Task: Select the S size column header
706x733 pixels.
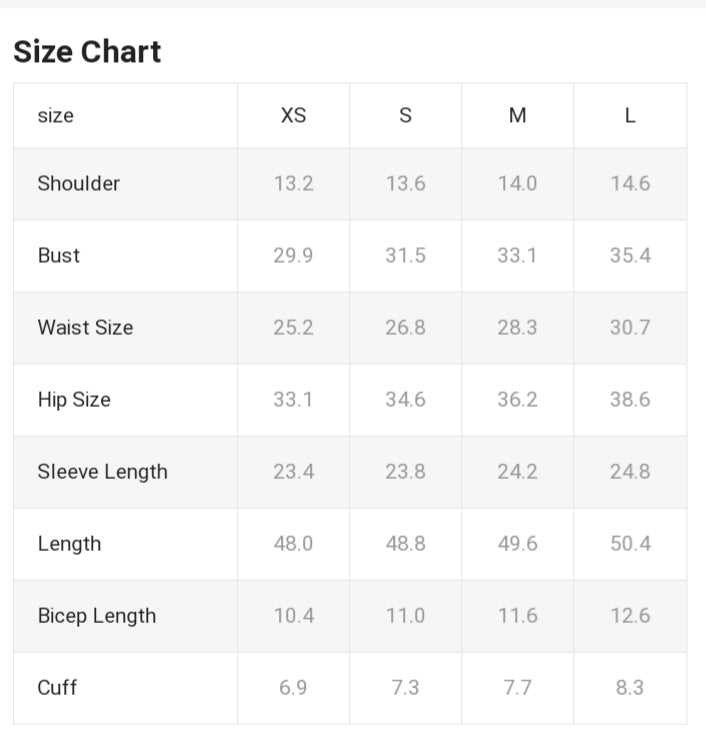Action: 405,116
